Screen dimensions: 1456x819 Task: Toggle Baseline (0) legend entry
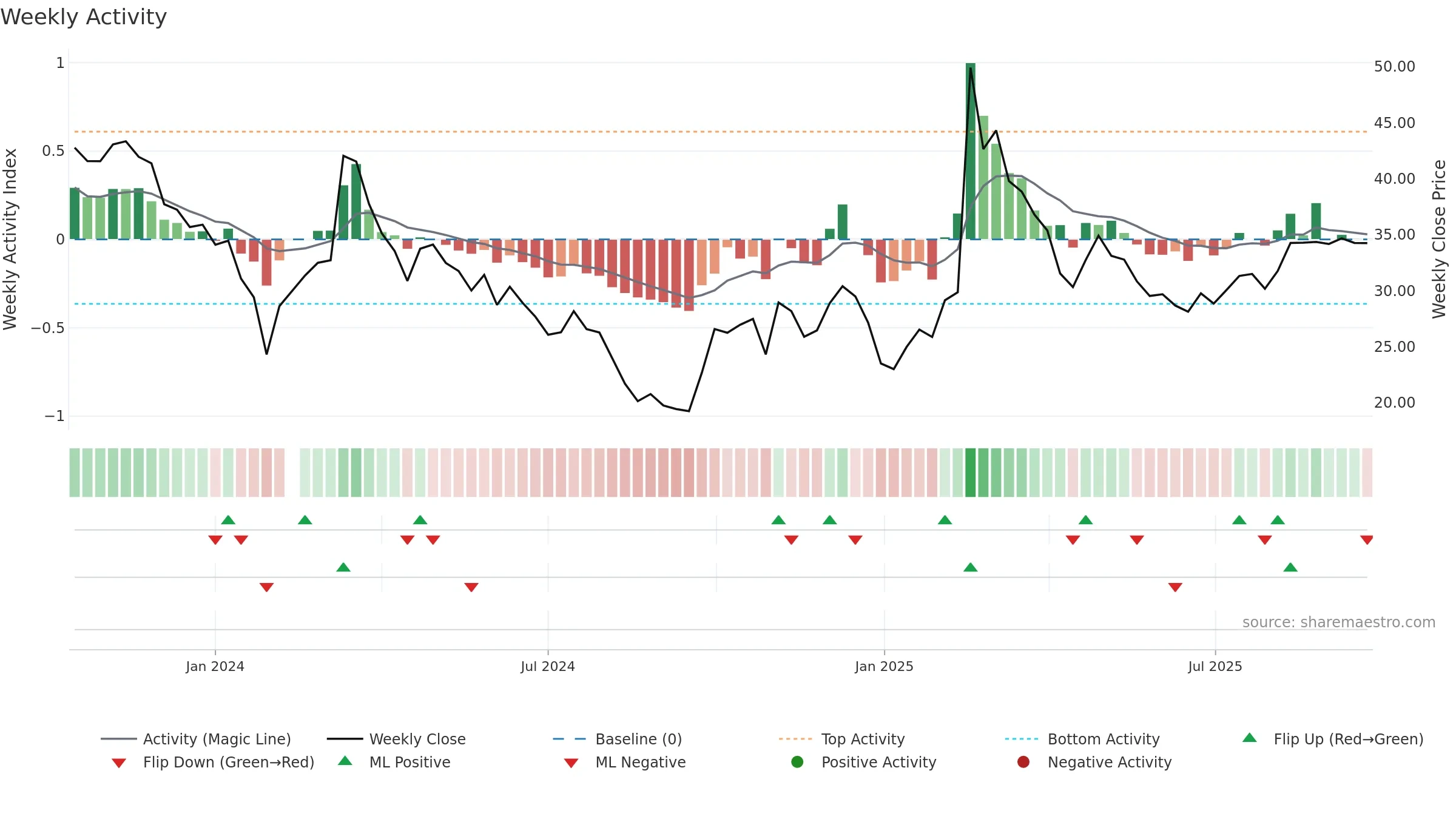click(618, 739)
